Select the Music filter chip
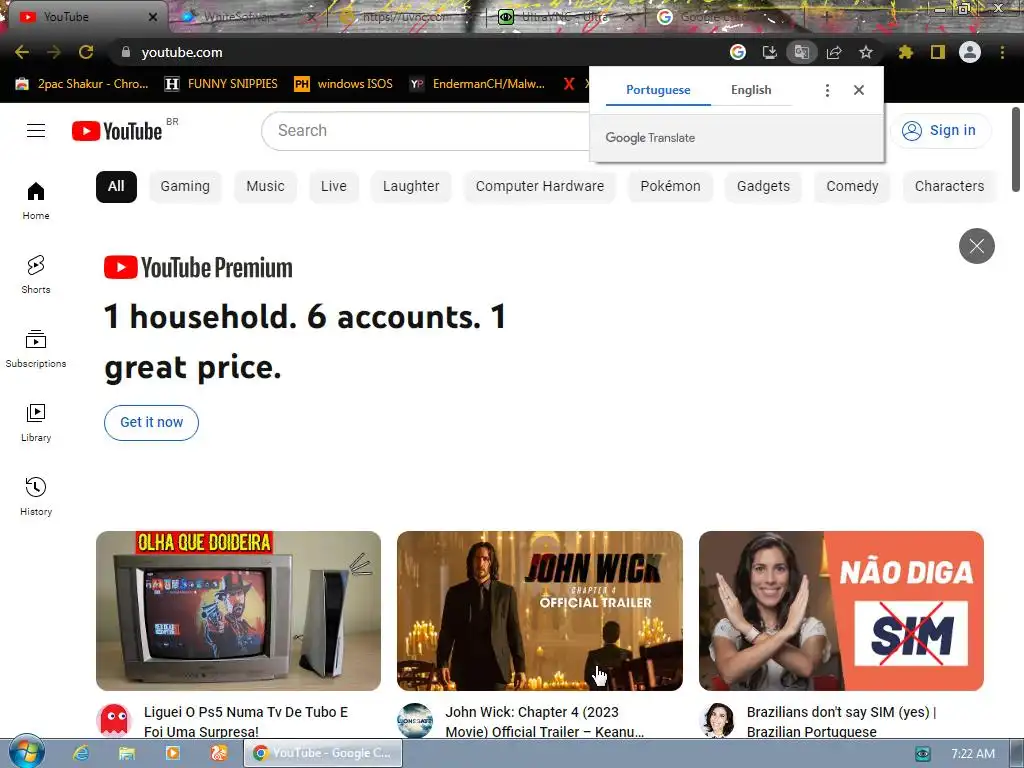Viewport: 1024px width, 768px height. tap(265, 187)
